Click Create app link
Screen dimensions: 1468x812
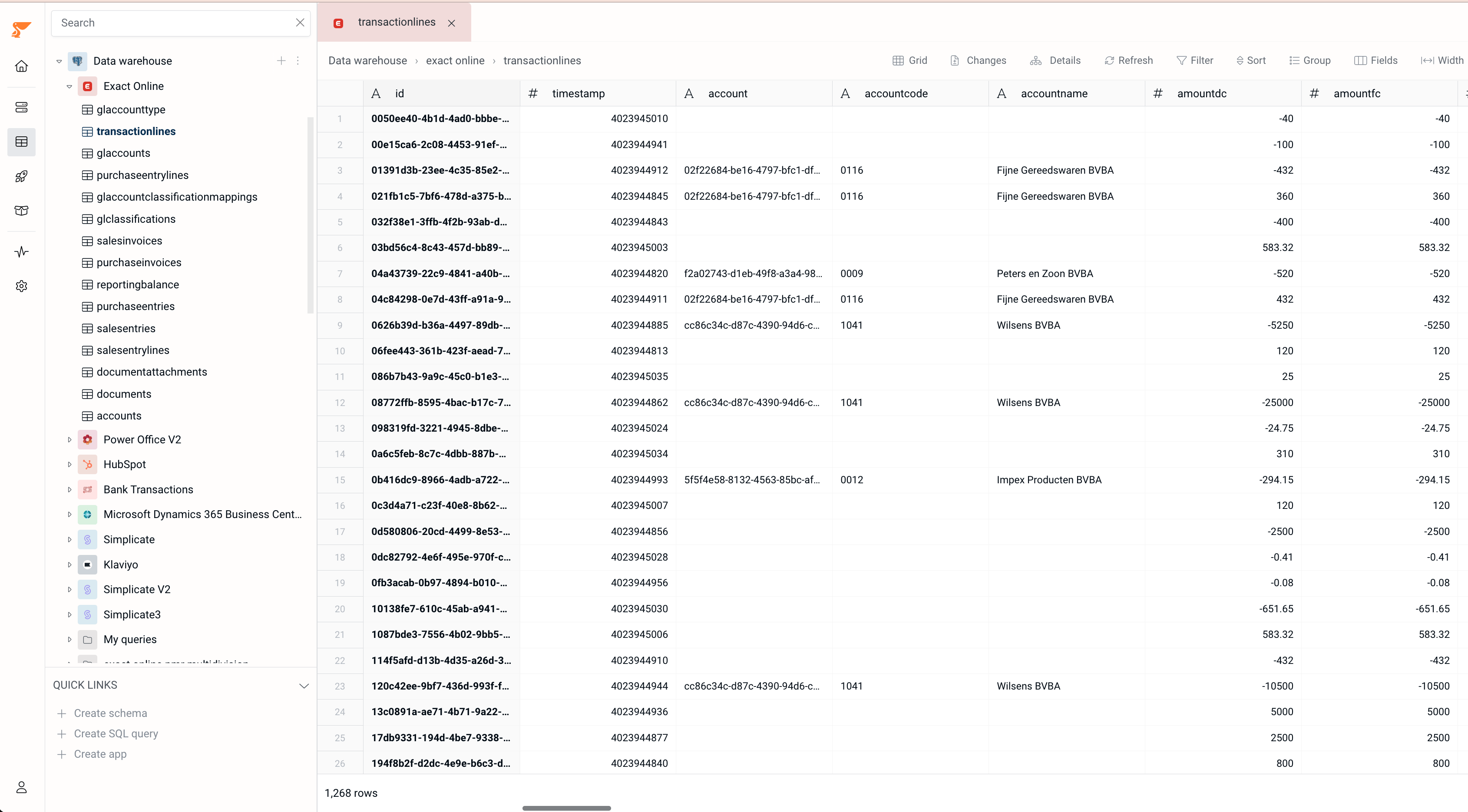(x=93, y=754)
